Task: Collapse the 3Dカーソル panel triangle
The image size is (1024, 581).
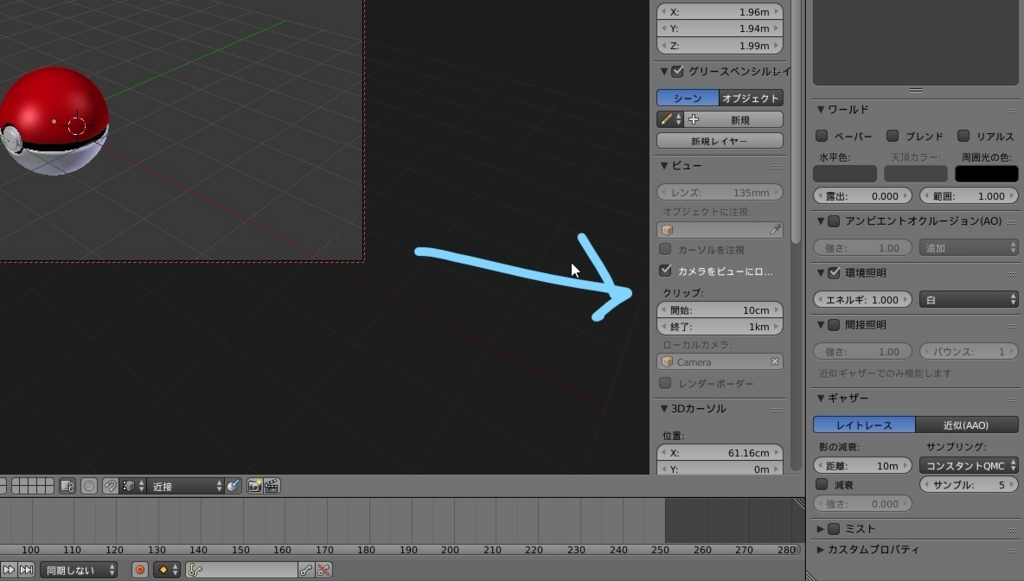Action: point(664,409)
